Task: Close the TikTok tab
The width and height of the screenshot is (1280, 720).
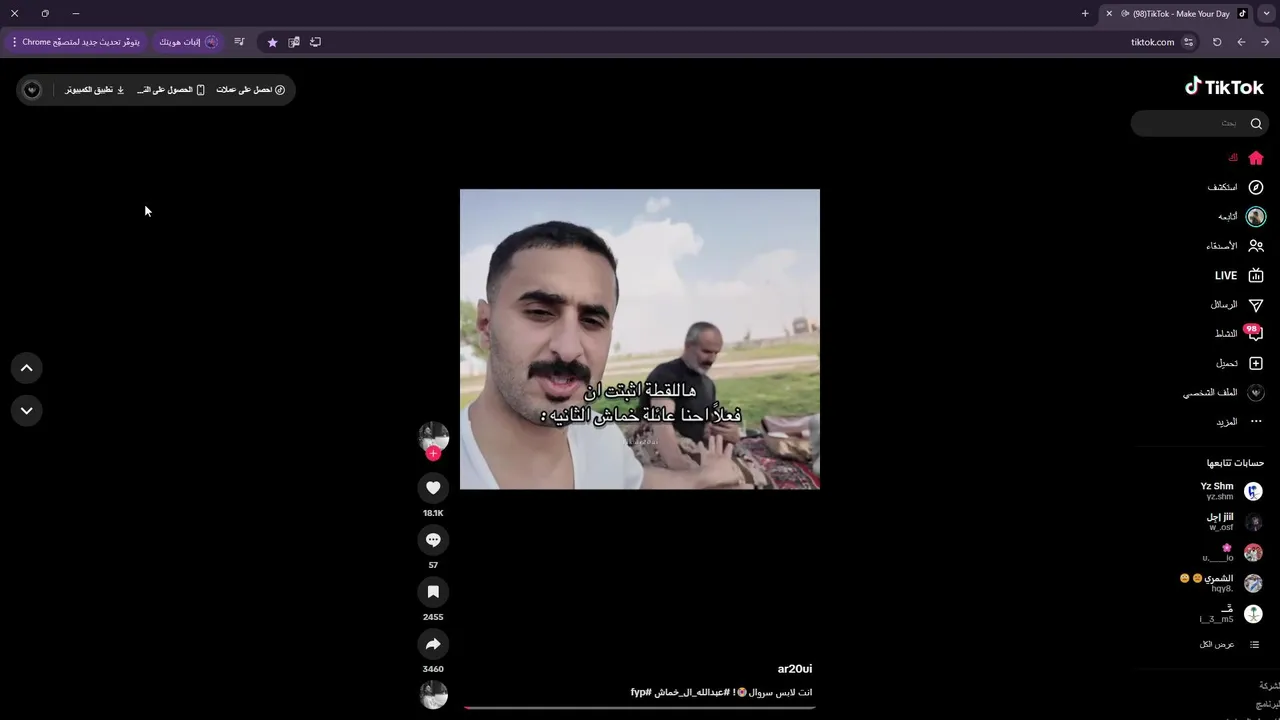Action: (1109, 14)
